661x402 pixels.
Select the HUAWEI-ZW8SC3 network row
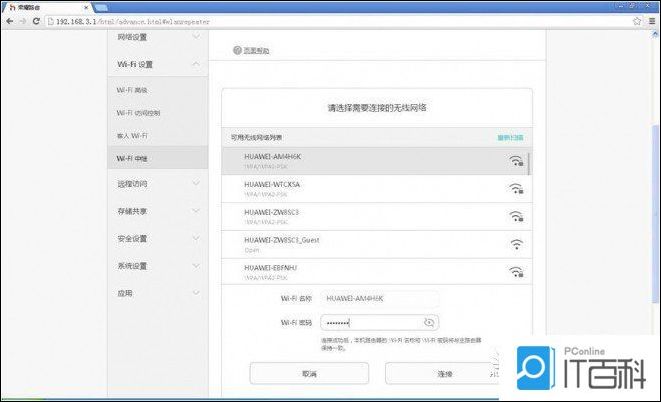point(377,217)
